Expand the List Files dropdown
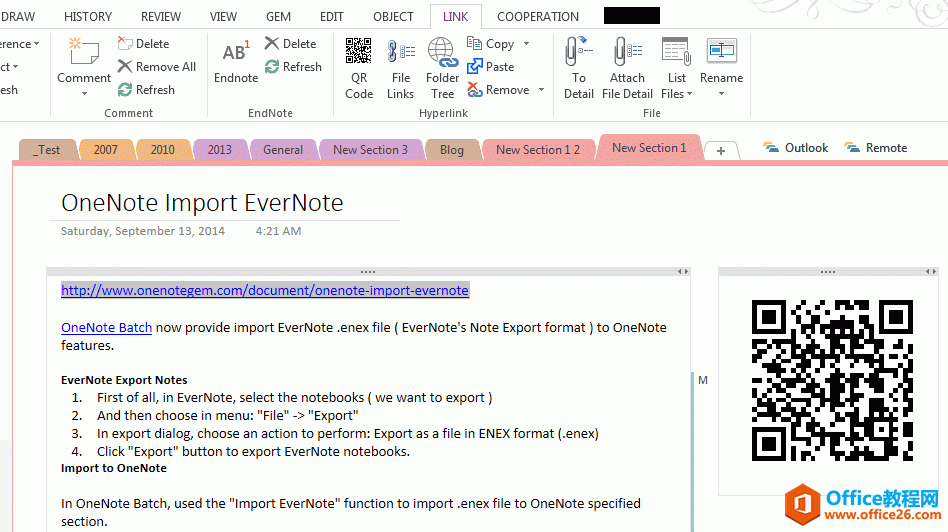Screen dimensions: 948x532 tap(691, 94)
